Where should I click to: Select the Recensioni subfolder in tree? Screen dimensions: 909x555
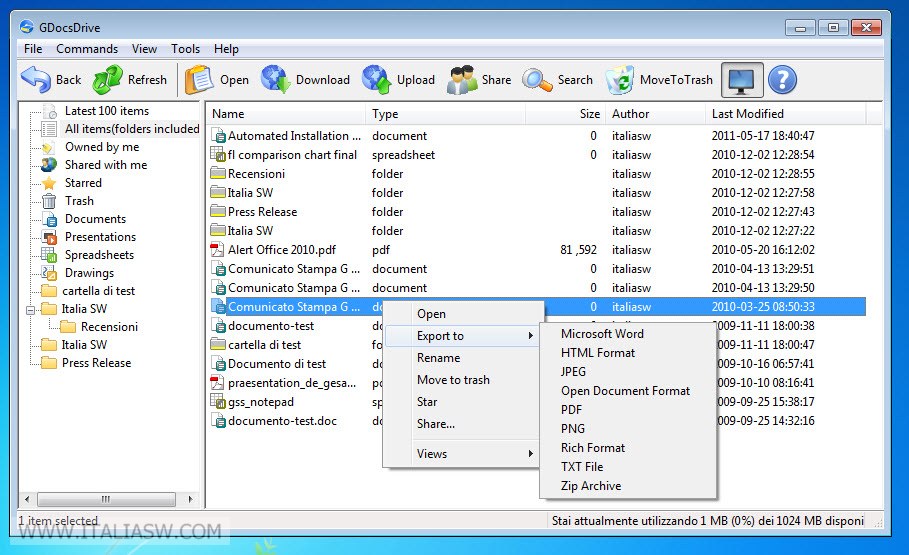click(110, 327)
